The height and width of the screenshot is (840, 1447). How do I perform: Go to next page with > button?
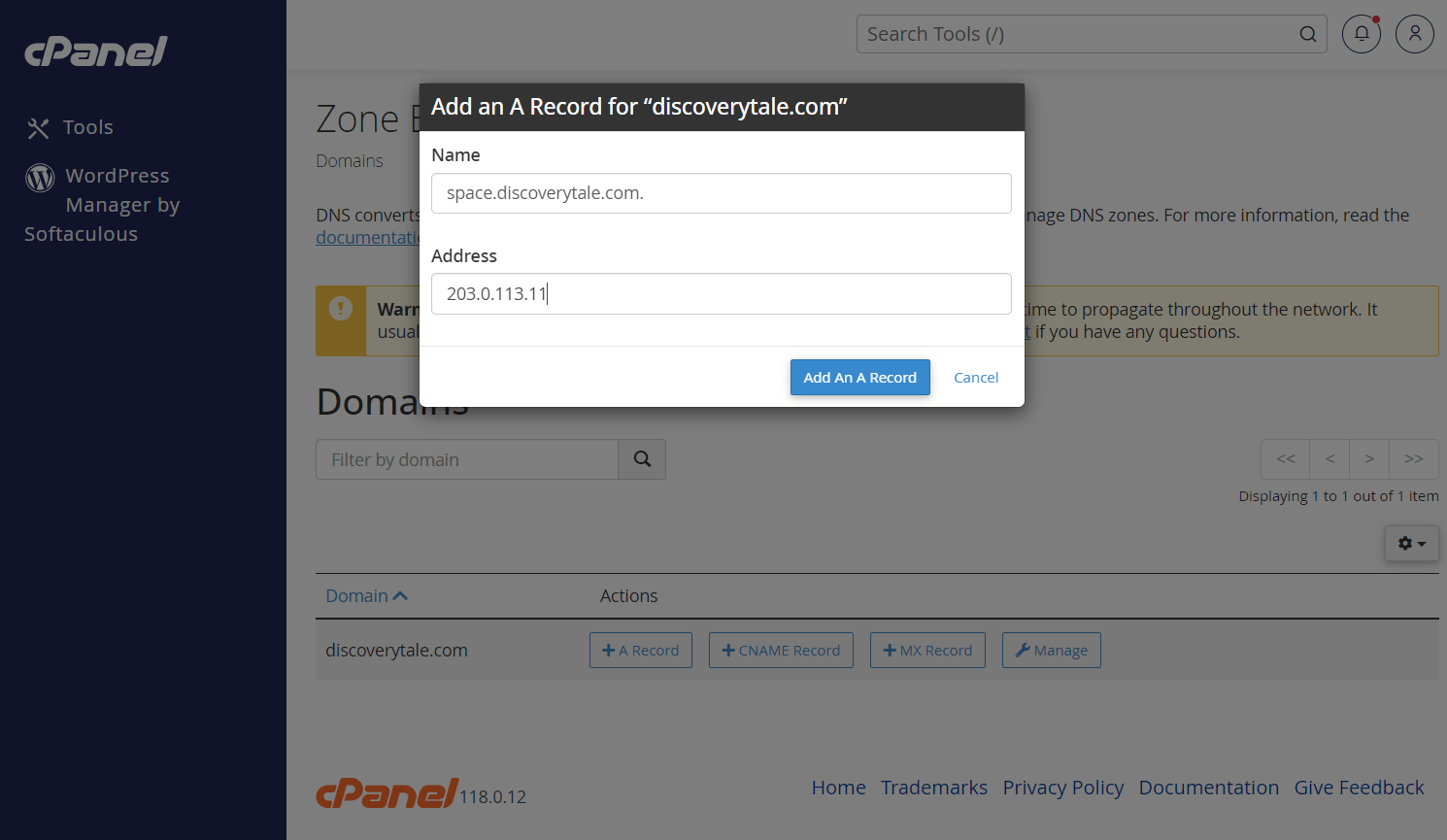(x=1369, y=459)
